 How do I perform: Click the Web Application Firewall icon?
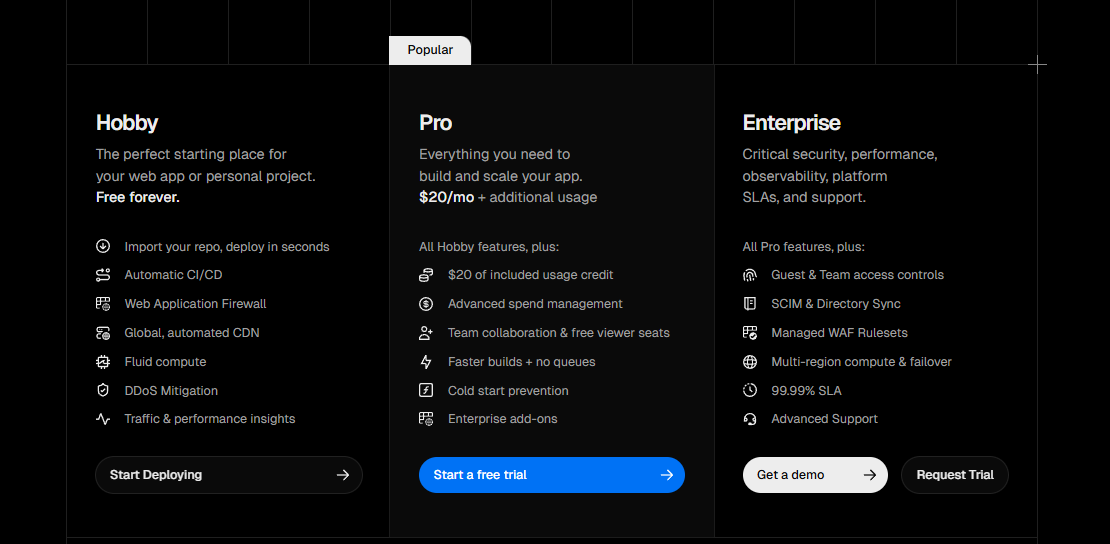[x=103, y=304]
